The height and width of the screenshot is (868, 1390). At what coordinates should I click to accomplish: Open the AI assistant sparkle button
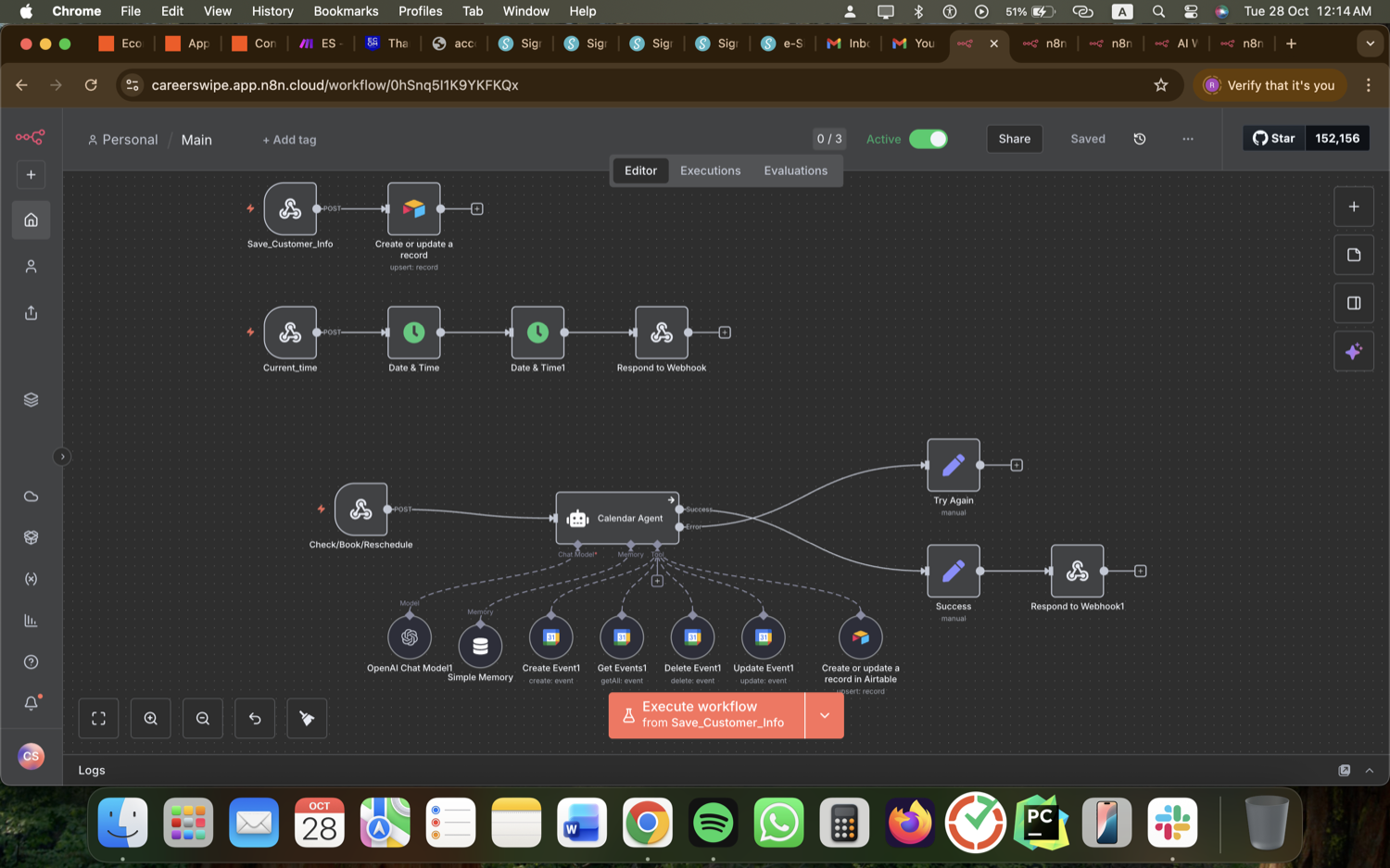(x=1354, y=351)
